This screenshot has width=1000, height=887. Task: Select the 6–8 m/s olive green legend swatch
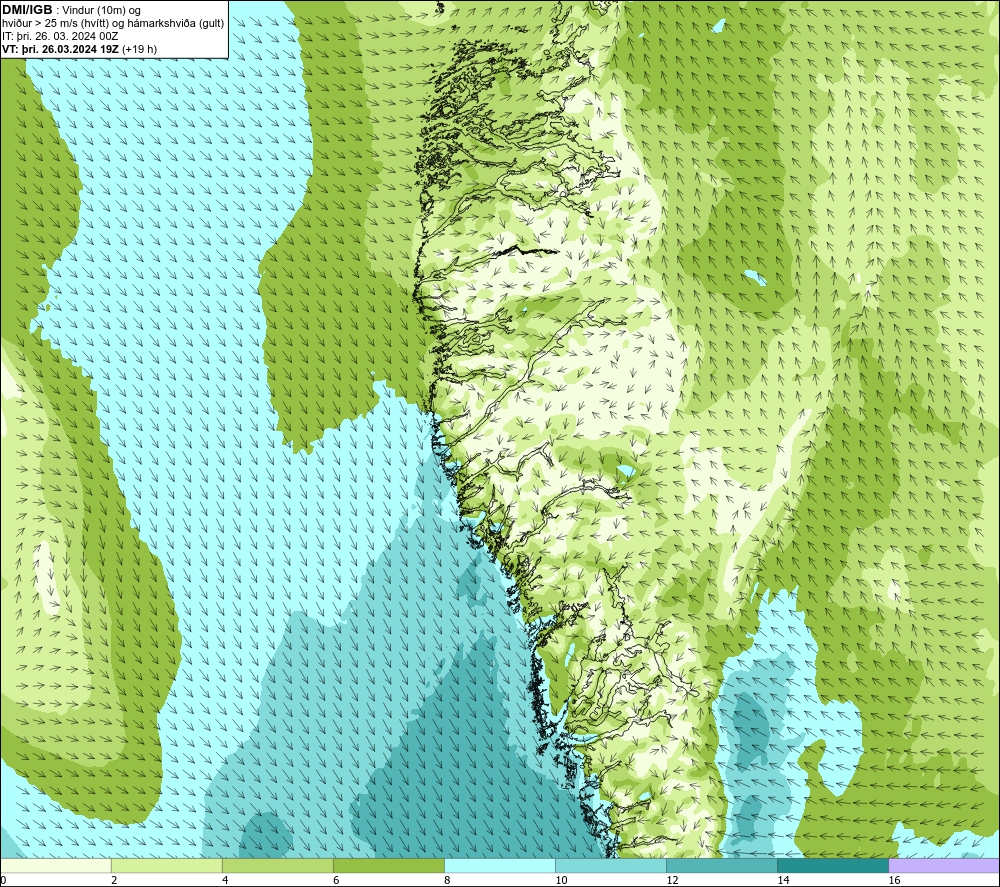[389, 865]
